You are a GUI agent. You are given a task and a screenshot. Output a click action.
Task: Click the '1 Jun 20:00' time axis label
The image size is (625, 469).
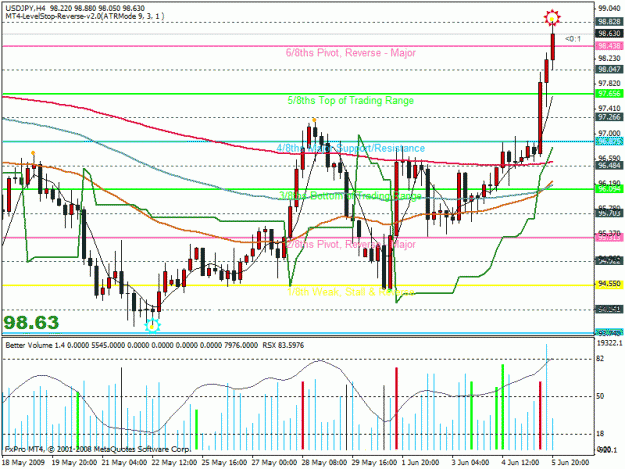[x=421, y=463]
